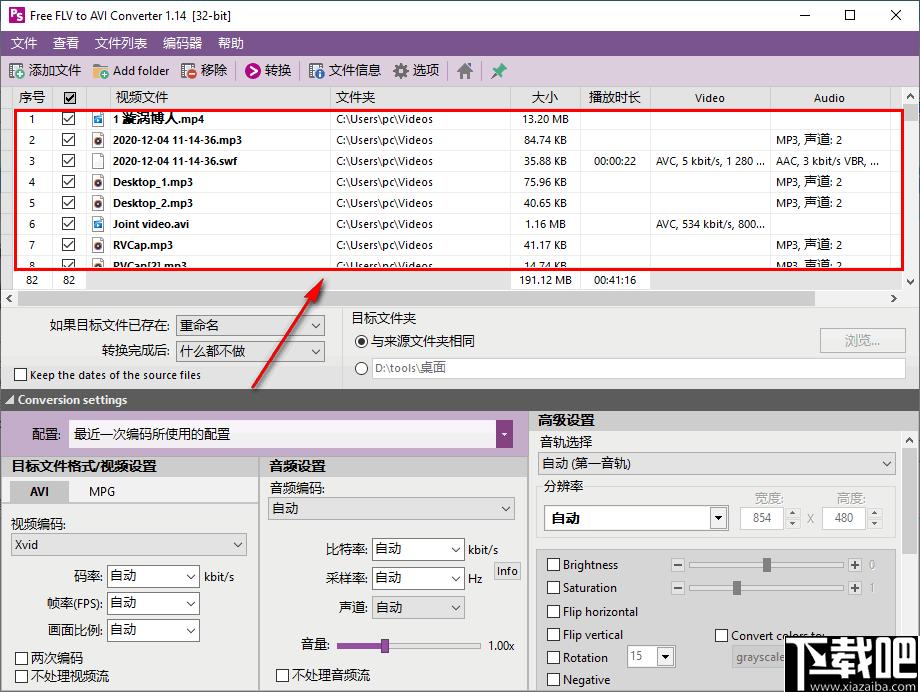Open the 帮助 menu
The image size is (920, 692).
click(x=231, y=43)
